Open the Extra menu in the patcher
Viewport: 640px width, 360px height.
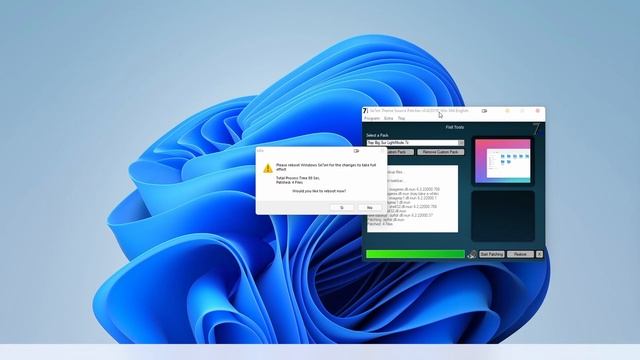pos(389,118)
